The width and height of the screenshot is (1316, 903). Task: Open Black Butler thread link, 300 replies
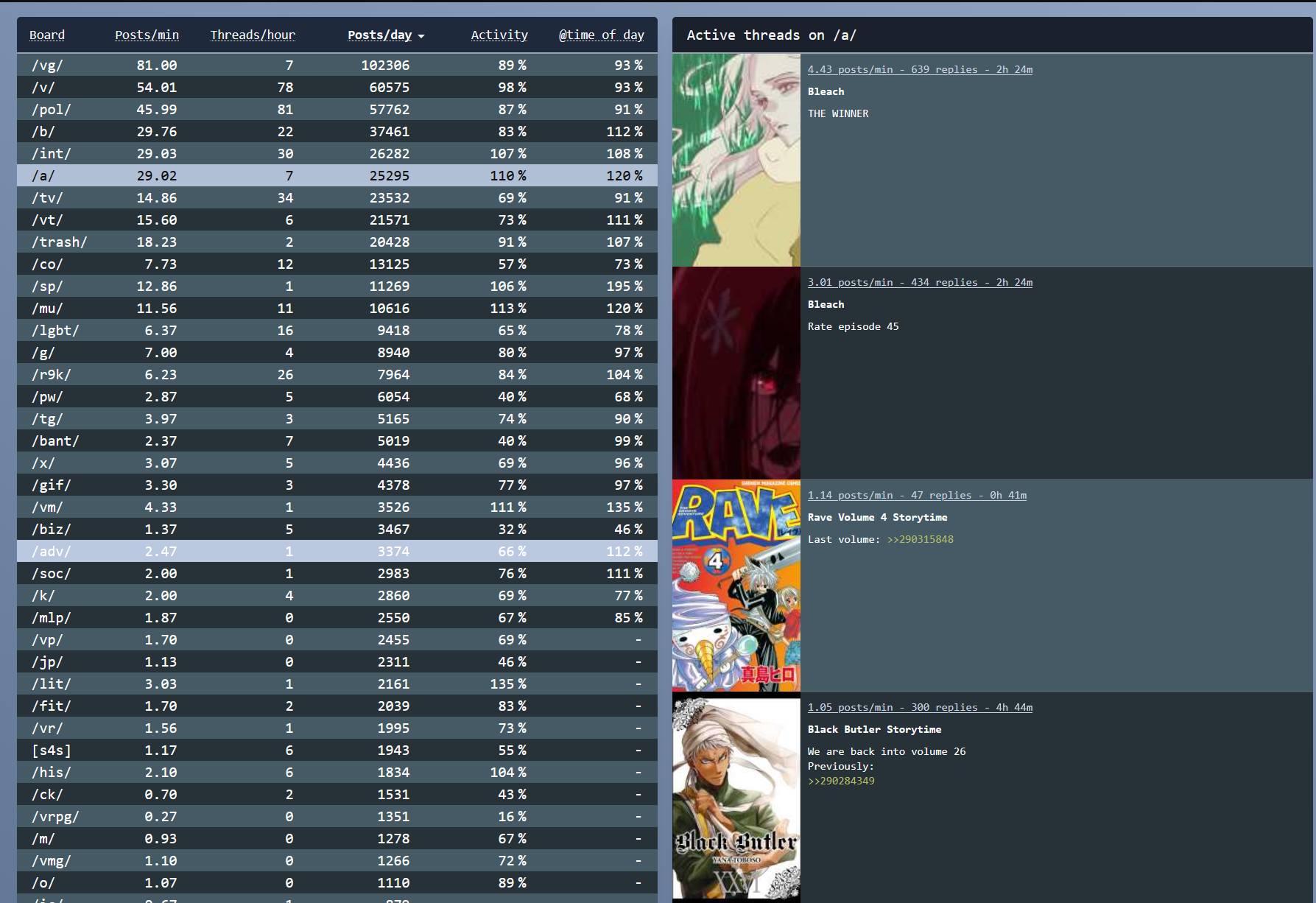pos(920,707)
